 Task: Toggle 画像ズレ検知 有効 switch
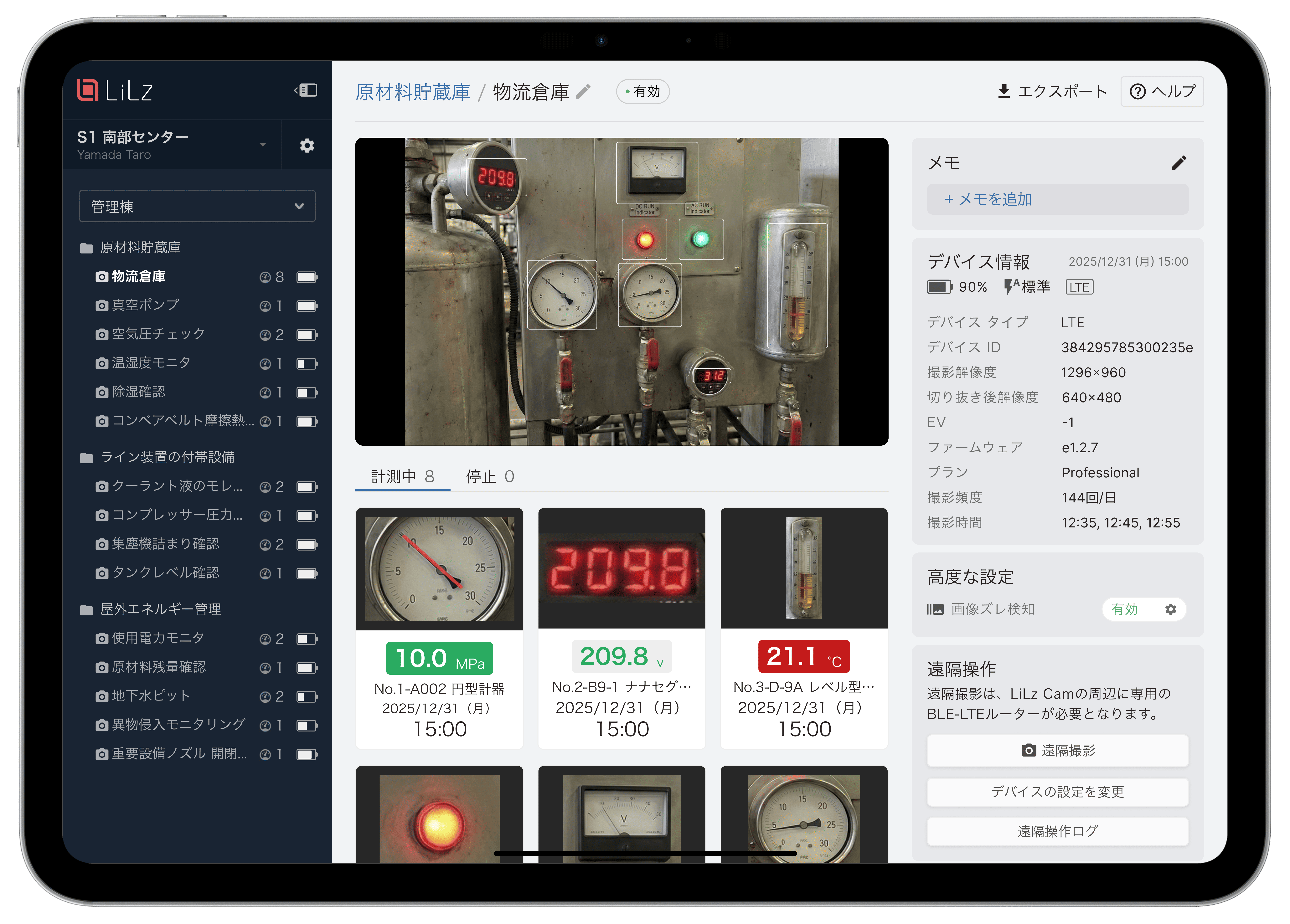pyautogui.click(x=1124, y=609)
